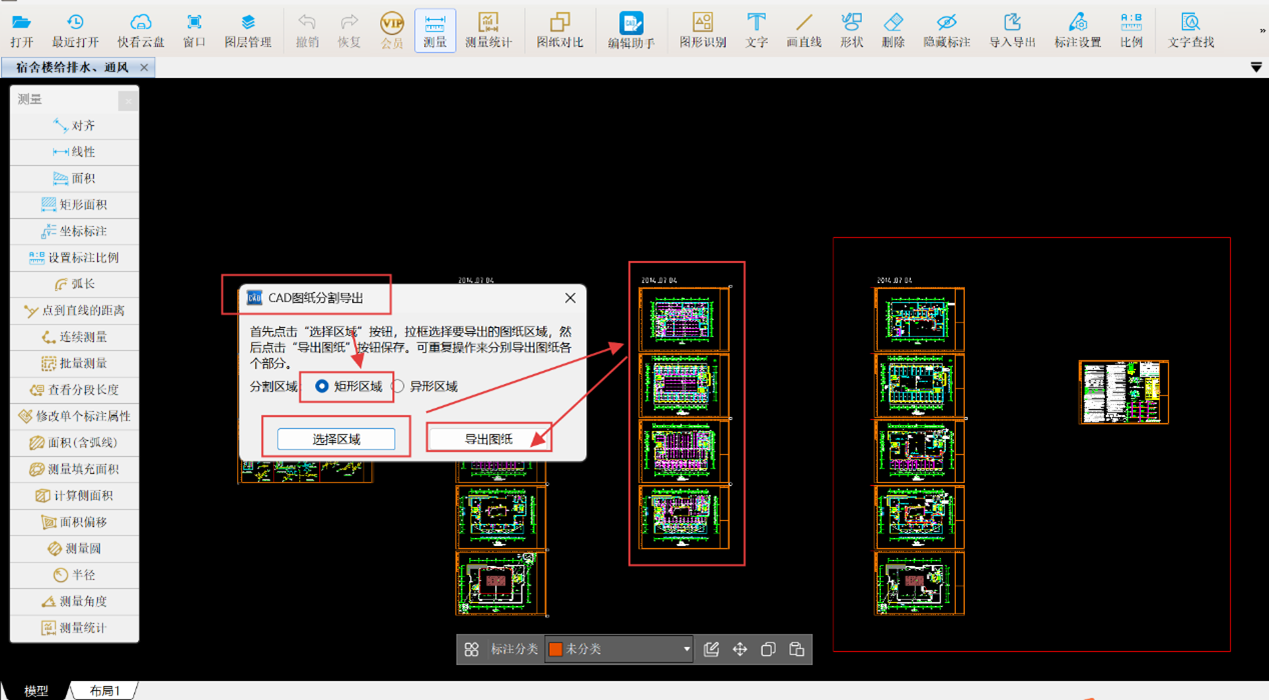Close the 宿舍楼给排水 document tab

pyautogui.click(x=144, y=67)
